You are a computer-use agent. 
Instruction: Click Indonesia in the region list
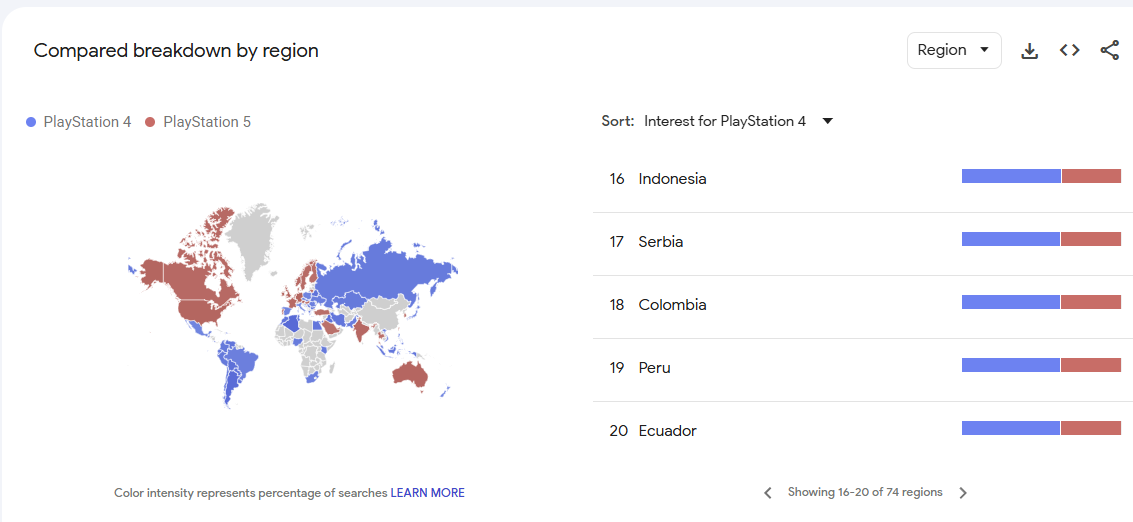(672, 179)
